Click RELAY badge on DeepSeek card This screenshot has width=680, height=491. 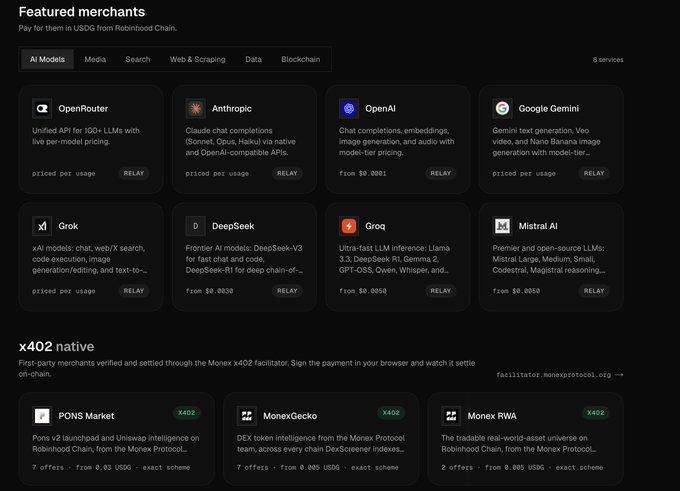point(287,291)
